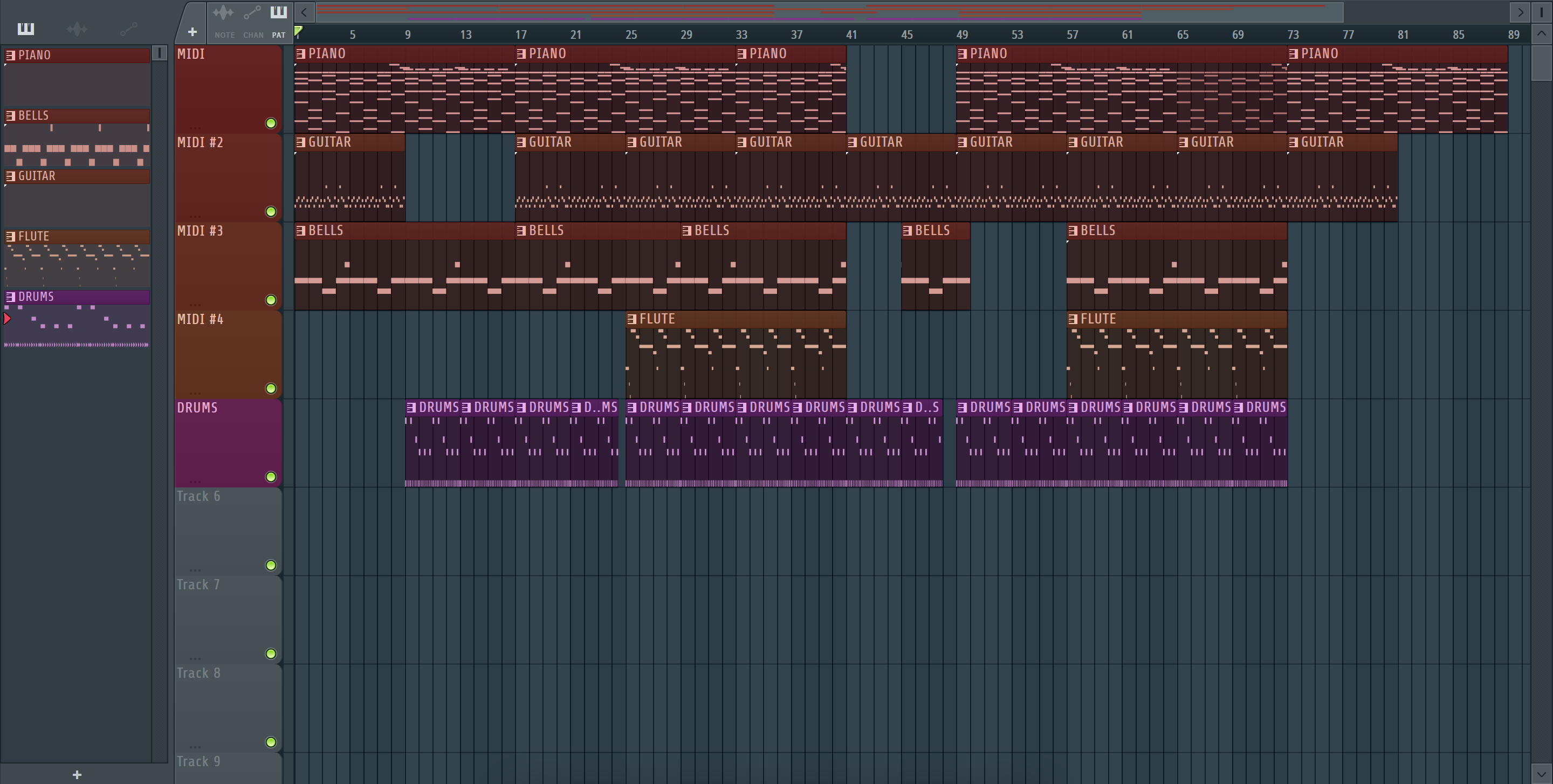Click bar 49 on the timeline ruler
This screenshot has width=1553, height=784.
pos(961,35)
